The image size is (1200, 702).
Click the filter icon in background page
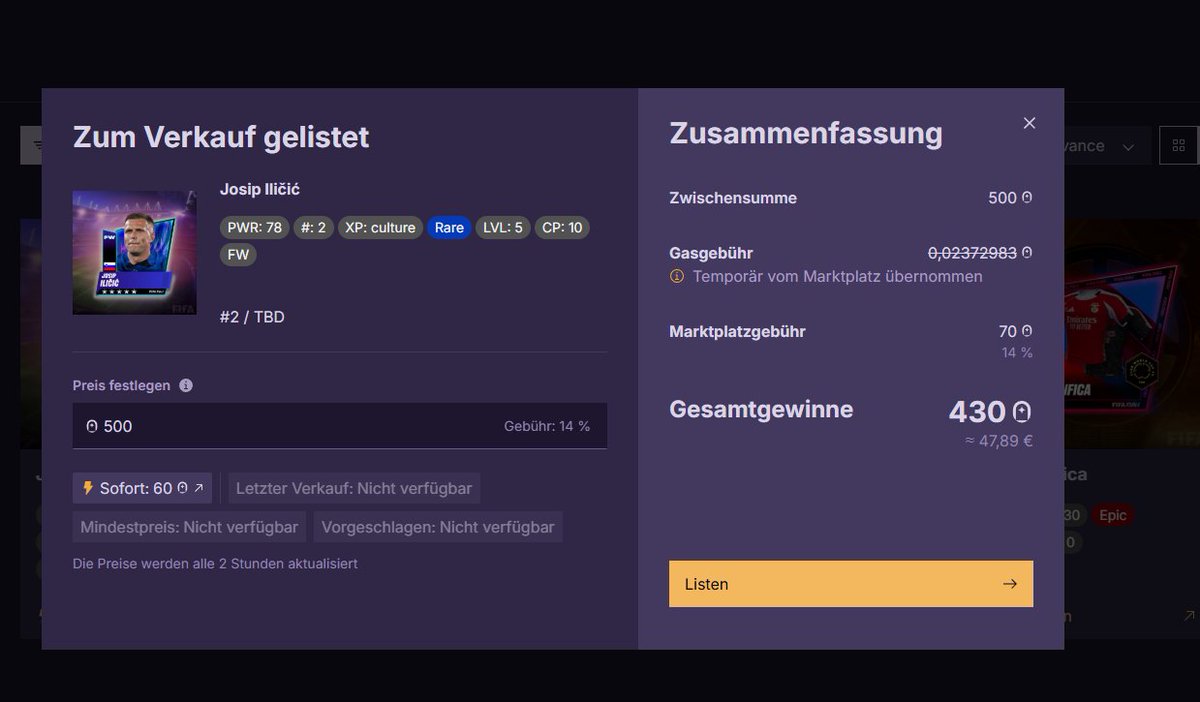point(37,146)
